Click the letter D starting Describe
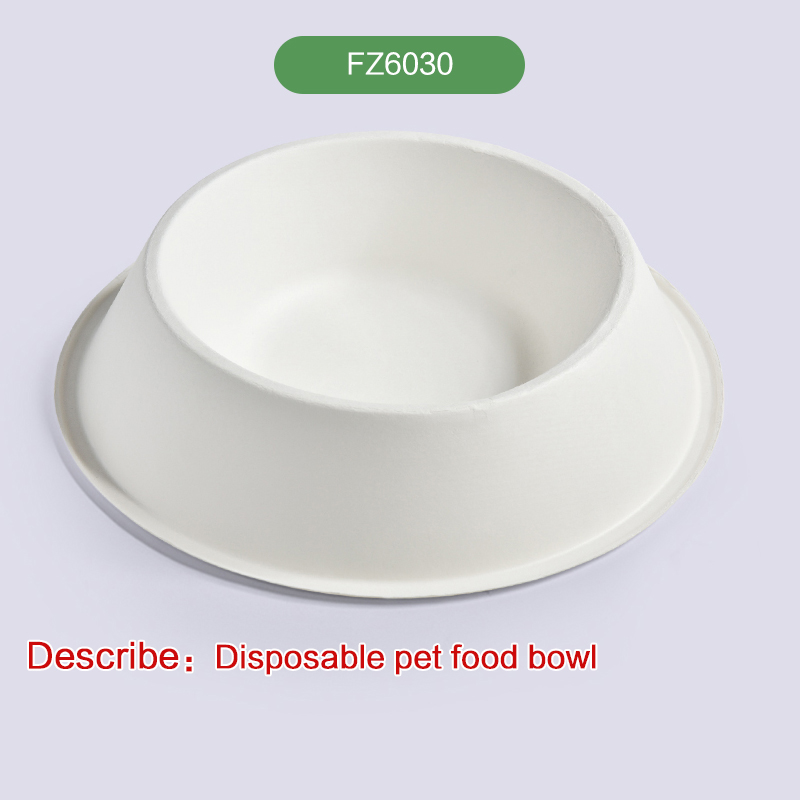Viewport: 800px width, 800px height. pos(40,656)
